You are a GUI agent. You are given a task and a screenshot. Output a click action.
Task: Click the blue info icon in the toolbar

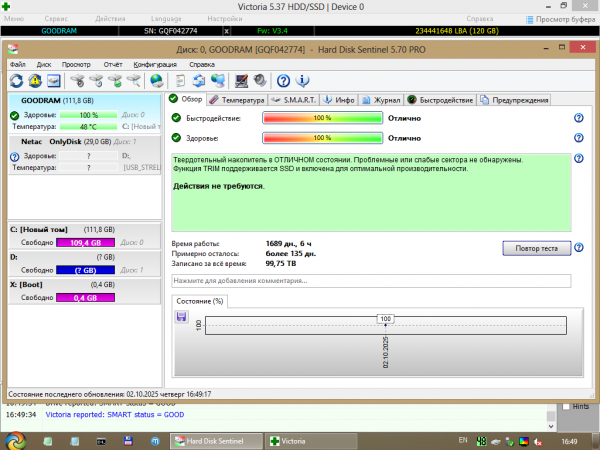pos(303,81)
